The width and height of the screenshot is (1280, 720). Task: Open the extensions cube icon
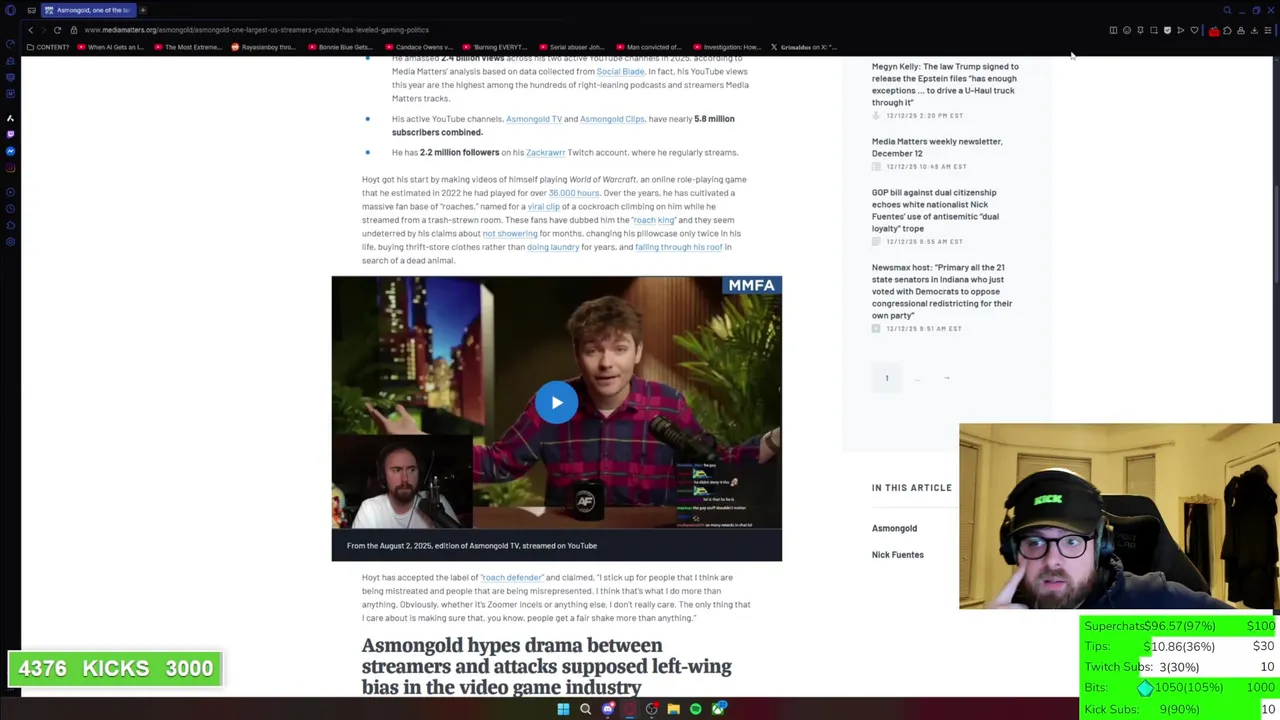click(1227, 31)
